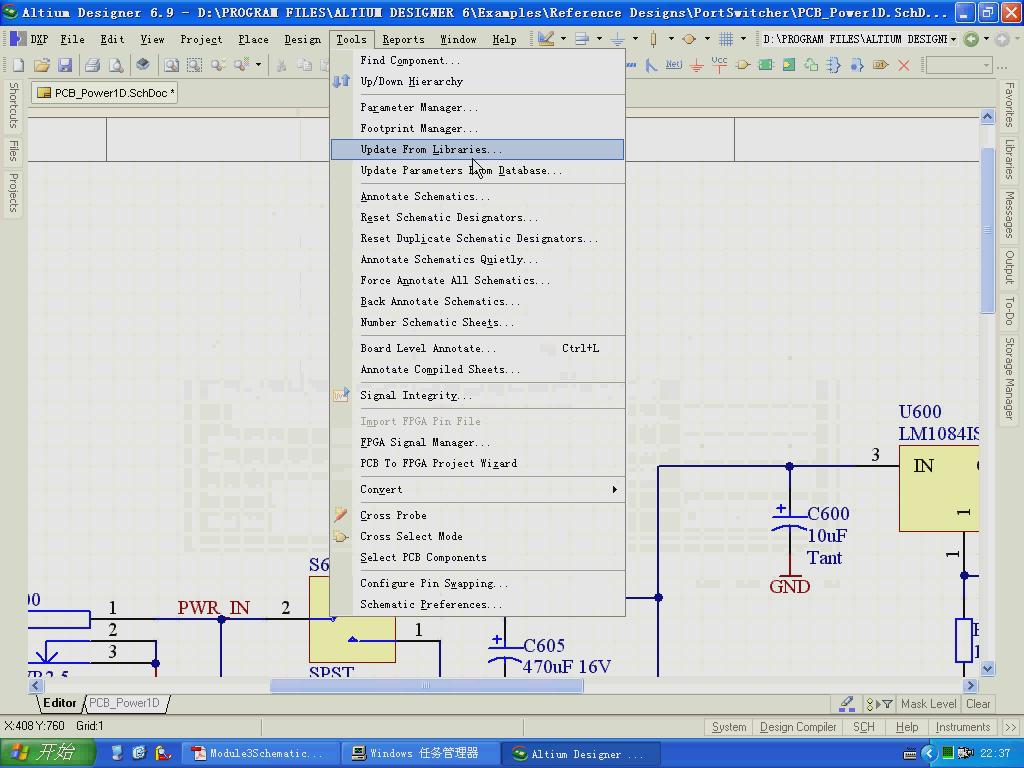
Task: Expand alignment tools dropdown arrow
Action: [600, 39]
